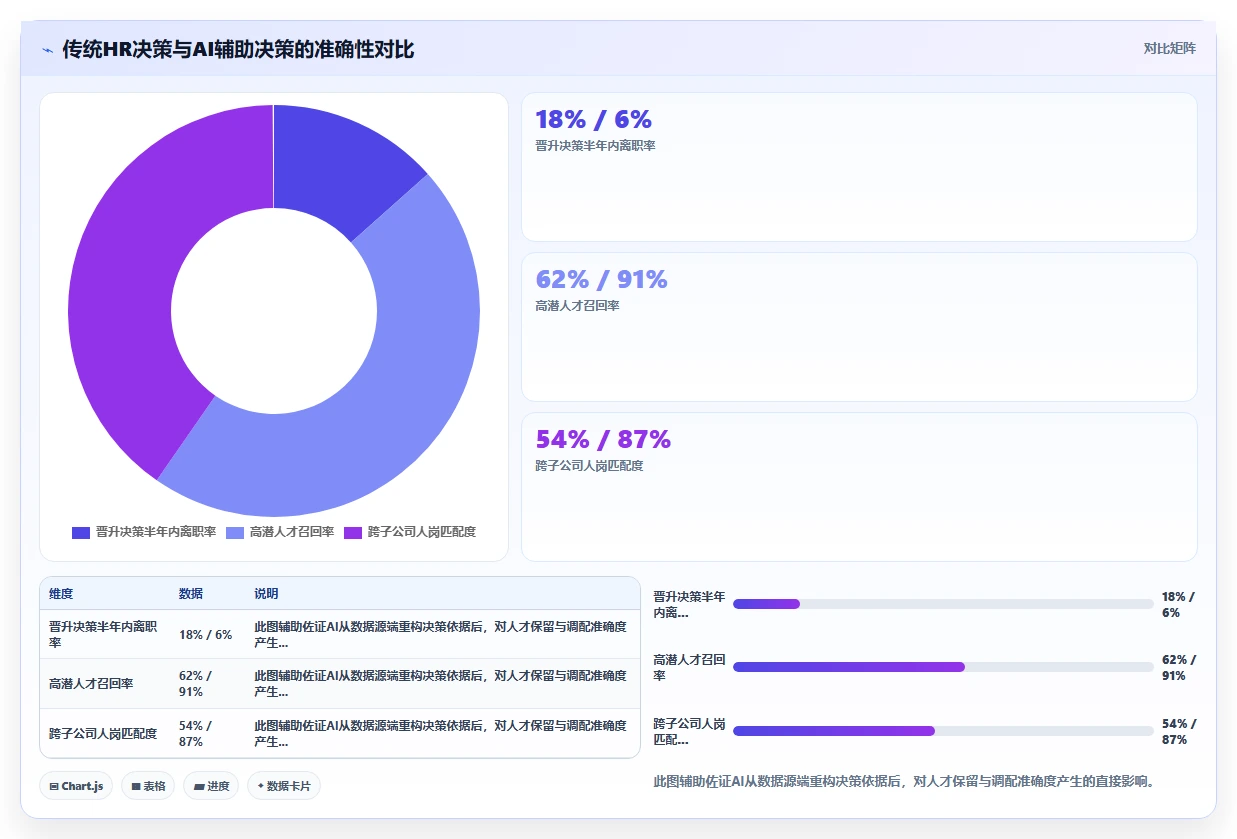Click the 62% / 91% progress bar
Image resolution: width=1237 pixels, height=839 pixels.
pos(943,667)
